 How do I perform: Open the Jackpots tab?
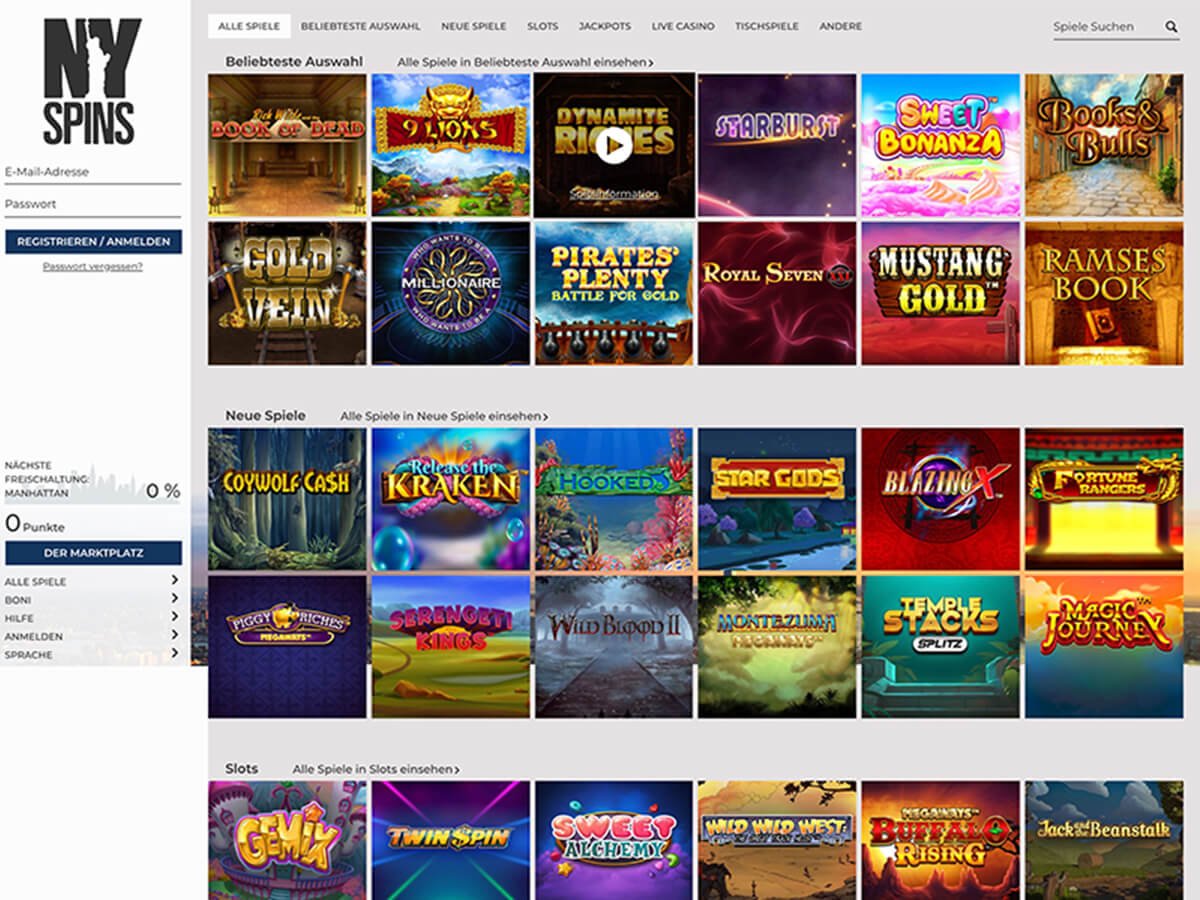coord(605,26)
